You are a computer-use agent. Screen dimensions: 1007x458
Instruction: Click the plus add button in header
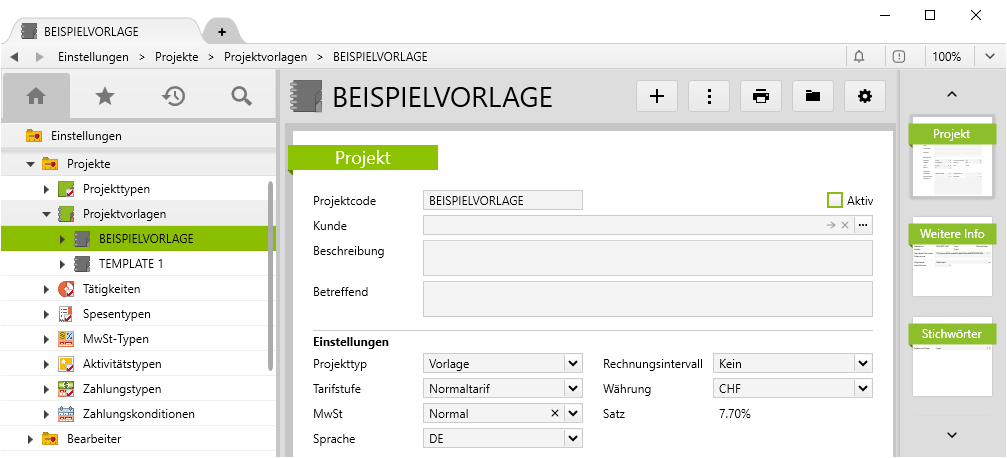657,96
